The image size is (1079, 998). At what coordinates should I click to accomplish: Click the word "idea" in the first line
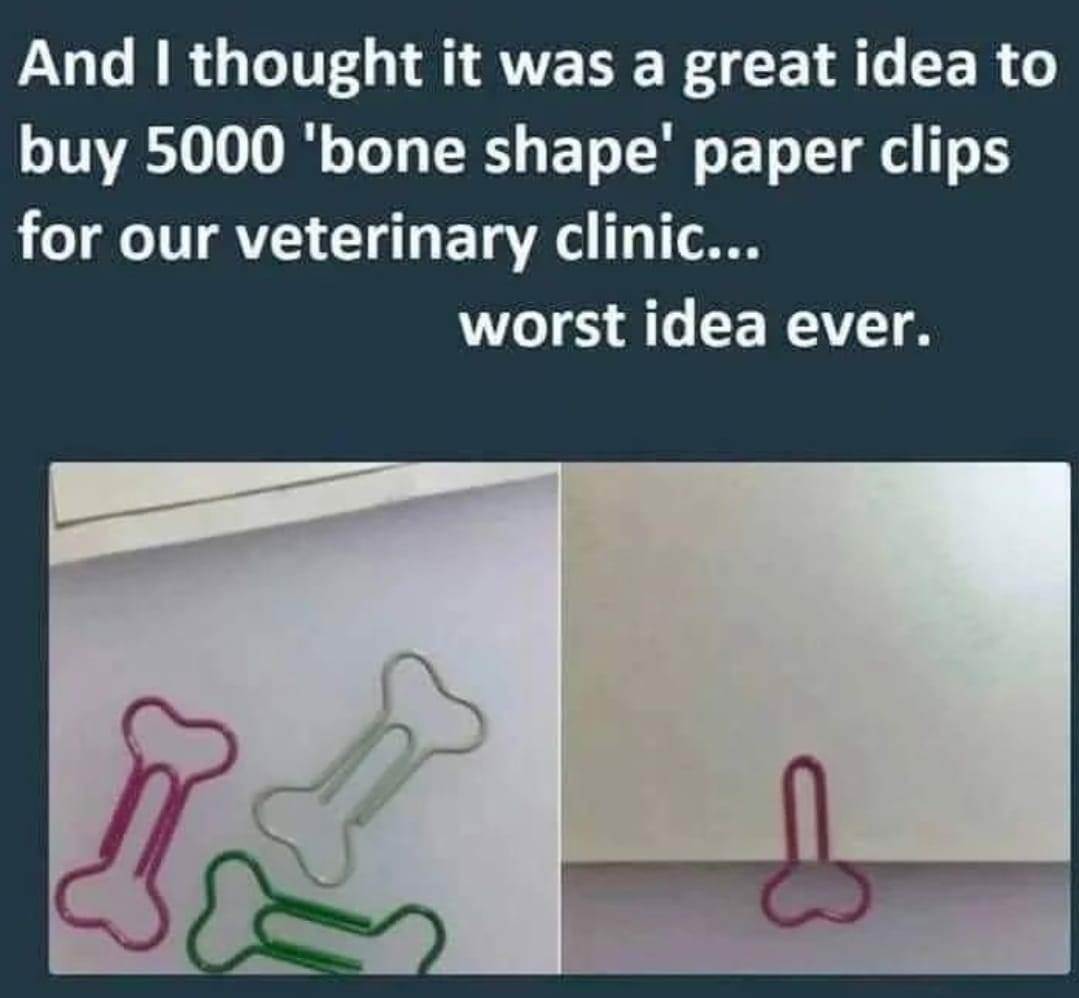coord(914,64)
